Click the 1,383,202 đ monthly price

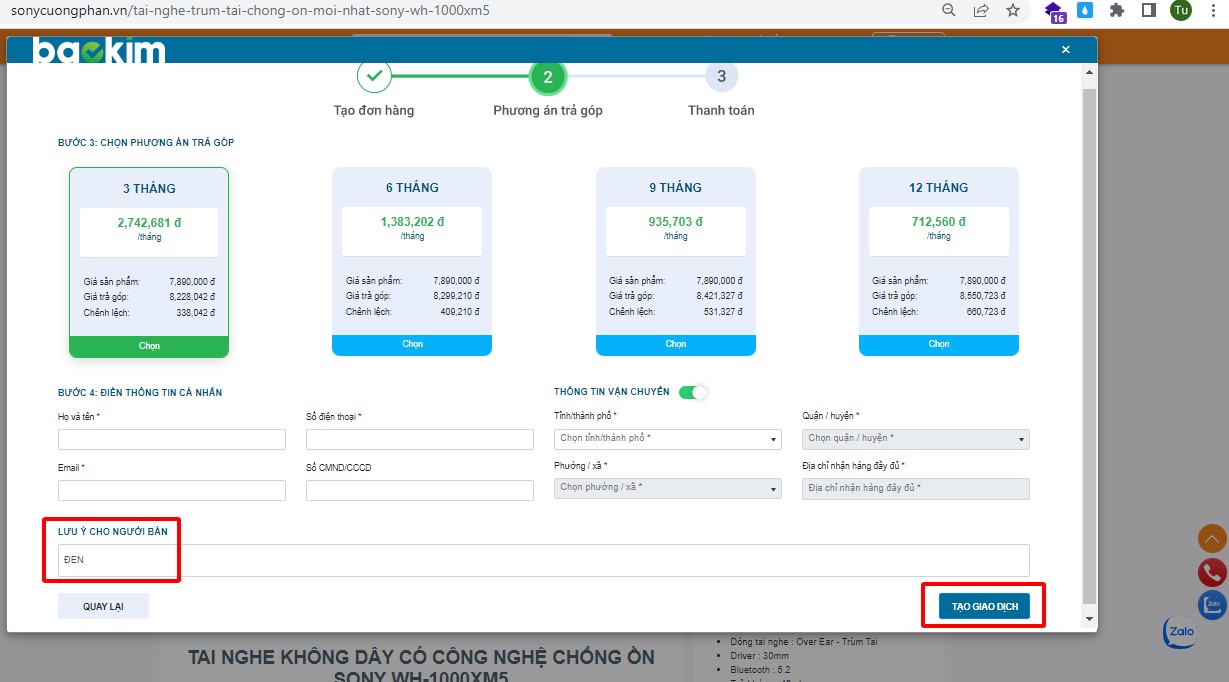coord(412,222)
